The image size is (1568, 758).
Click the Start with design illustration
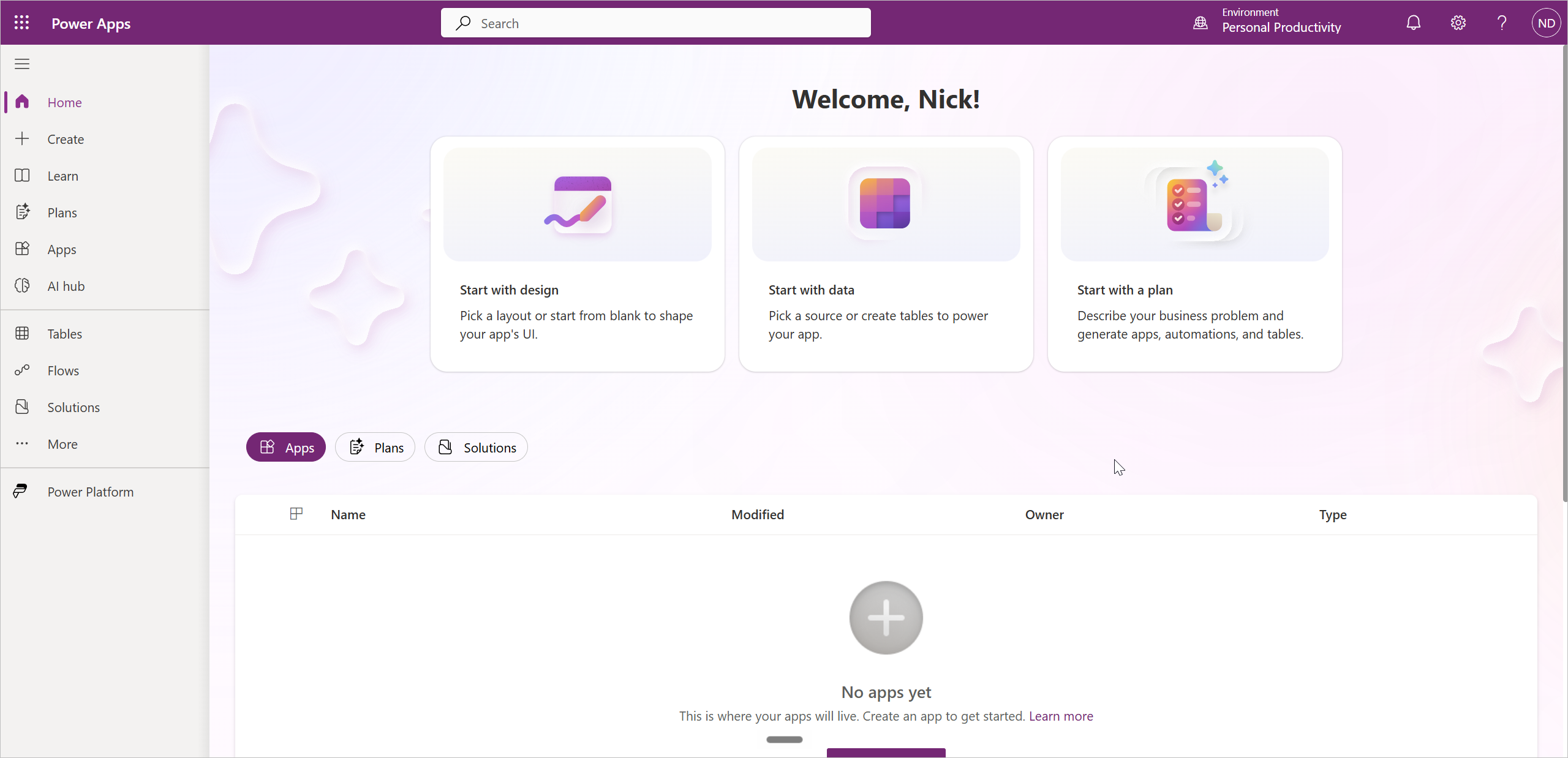click(x=578, y=205)
